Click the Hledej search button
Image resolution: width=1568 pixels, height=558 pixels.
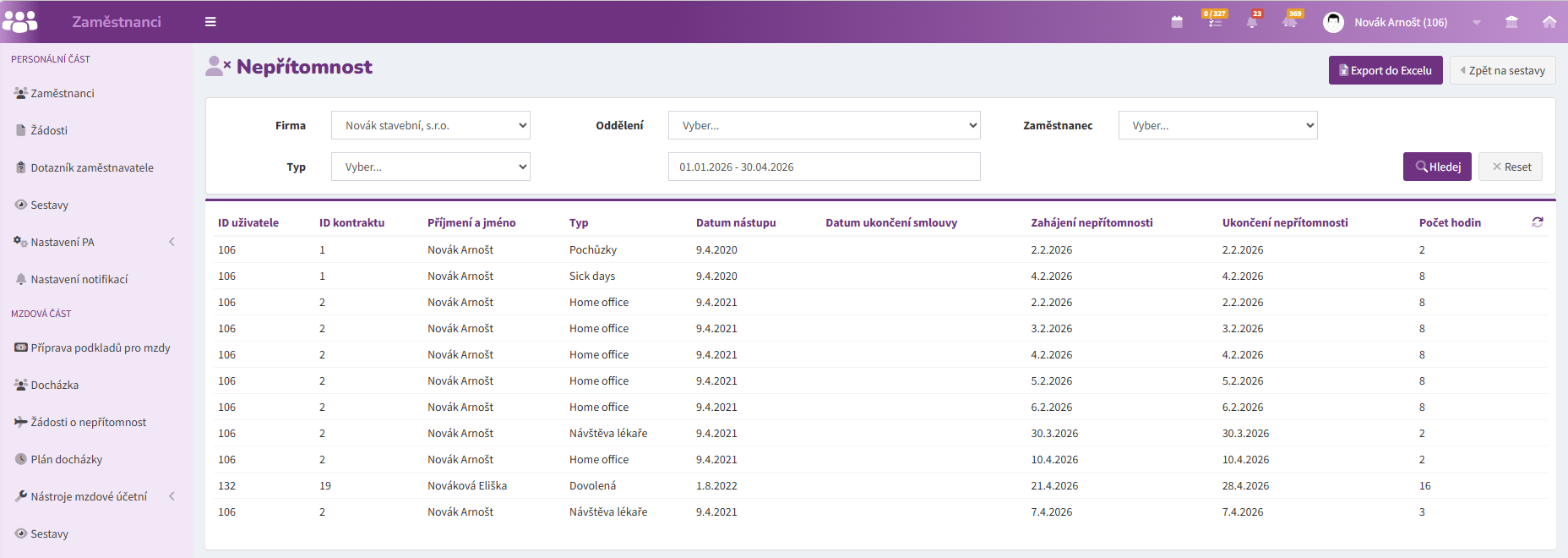pos(1437,167)
